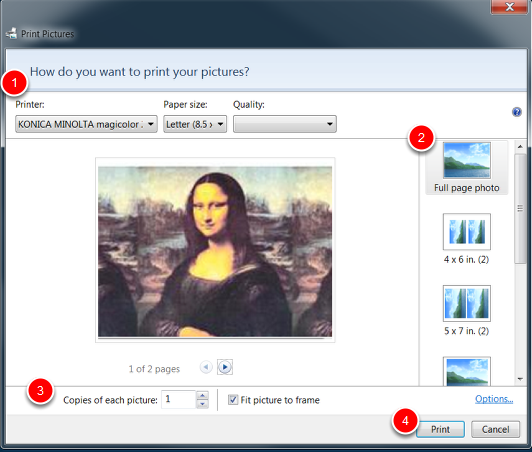Select the 4 x 6 in. (2) layout
This screenshot has height=452, width=532.
467,239
